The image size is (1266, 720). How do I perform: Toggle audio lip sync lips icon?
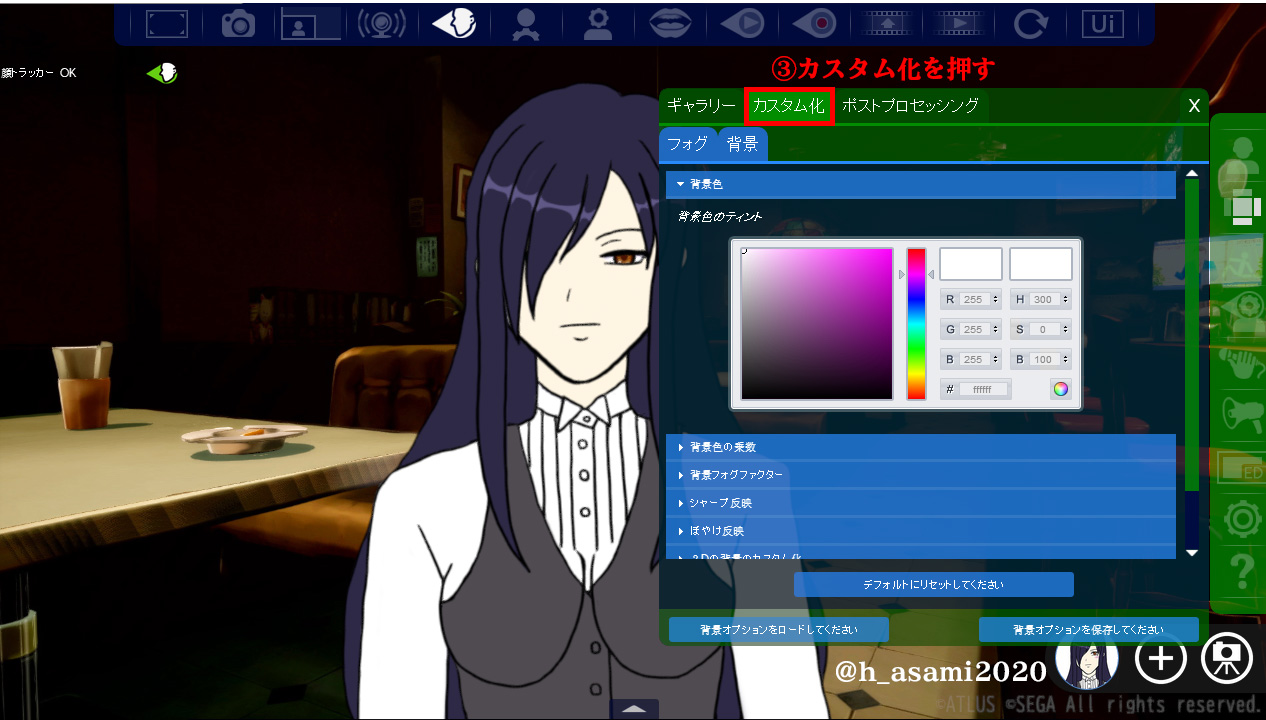(x=670, y=23)
